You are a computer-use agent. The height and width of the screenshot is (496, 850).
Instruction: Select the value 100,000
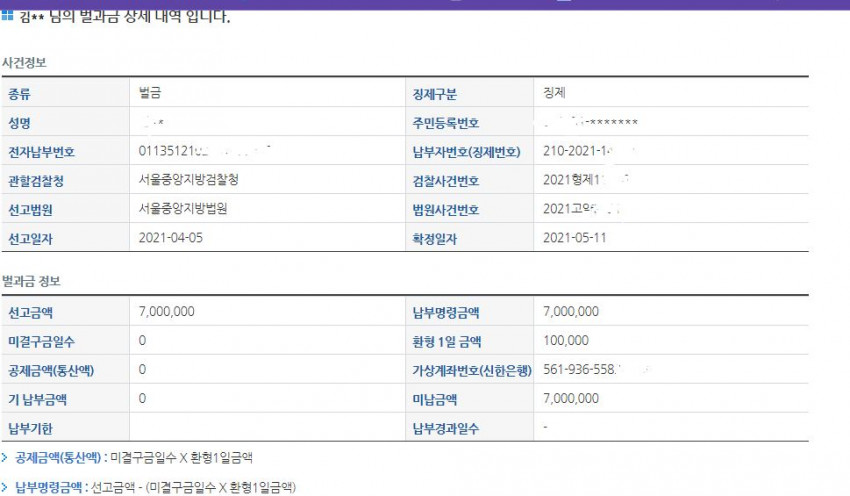tap(566, 340)
